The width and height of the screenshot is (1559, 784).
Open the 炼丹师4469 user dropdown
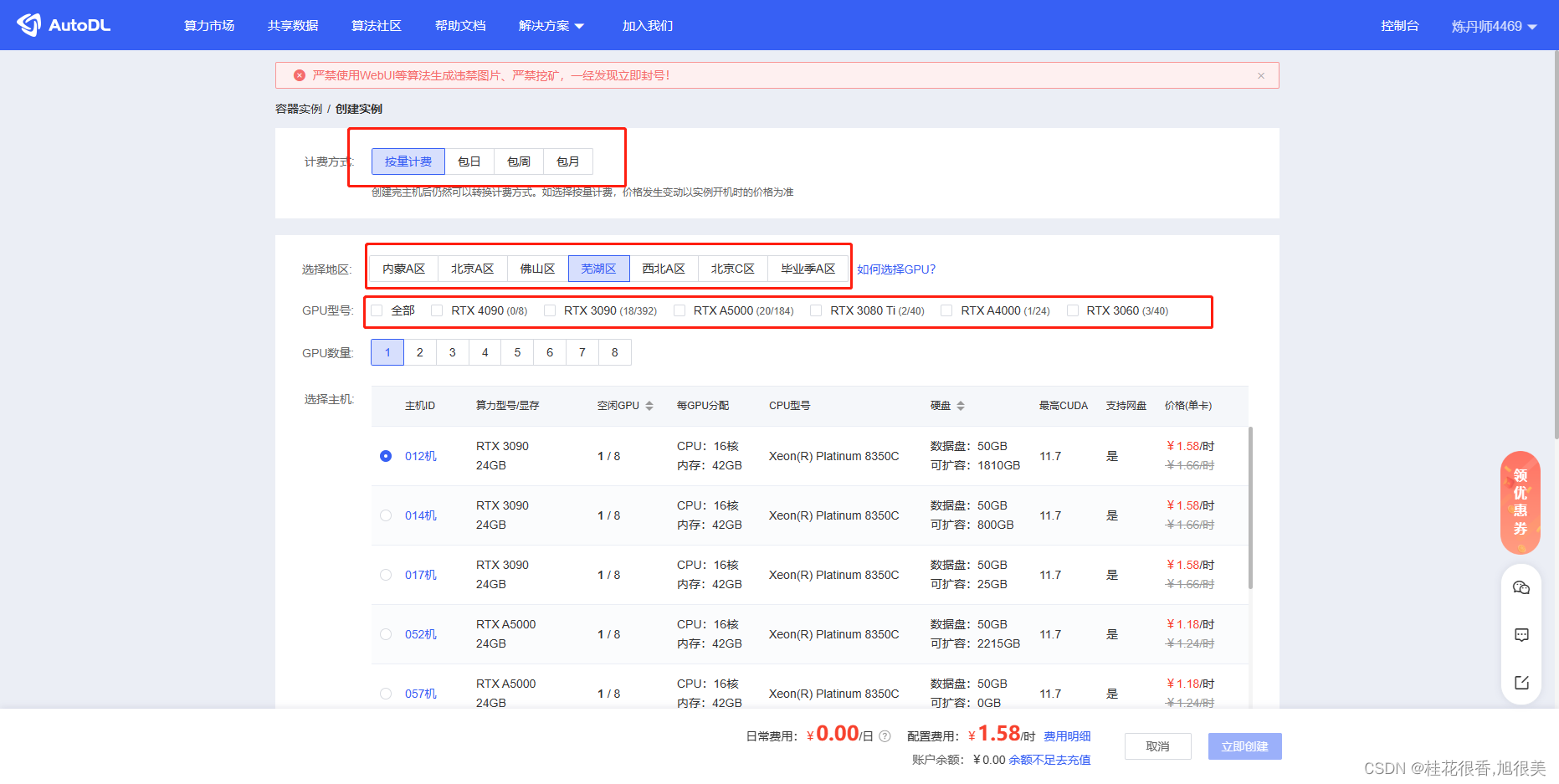pos(1494,26)
